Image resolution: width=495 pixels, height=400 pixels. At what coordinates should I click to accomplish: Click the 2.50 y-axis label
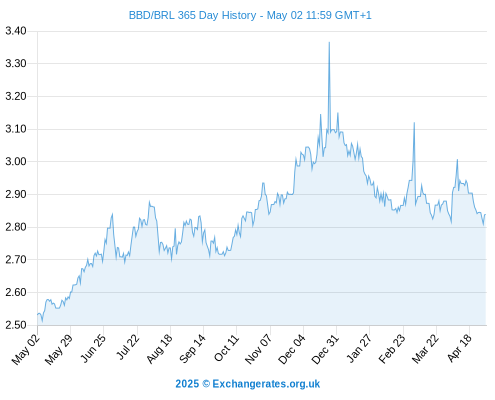[x=16, y=325]
